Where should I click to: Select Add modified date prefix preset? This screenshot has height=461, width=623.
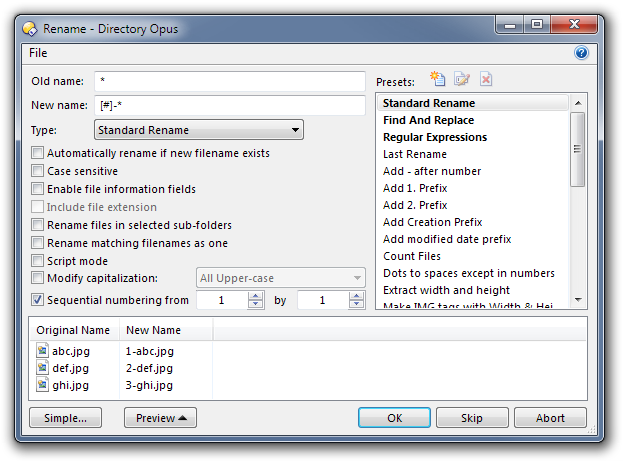click(472, 239)
